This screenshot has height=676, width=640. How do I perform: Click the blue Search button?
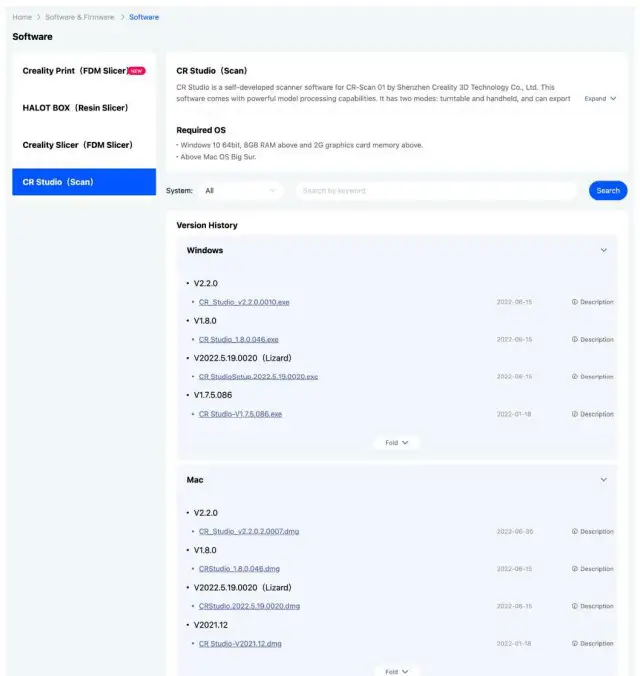pyautogui.click(x=608, y=190)
